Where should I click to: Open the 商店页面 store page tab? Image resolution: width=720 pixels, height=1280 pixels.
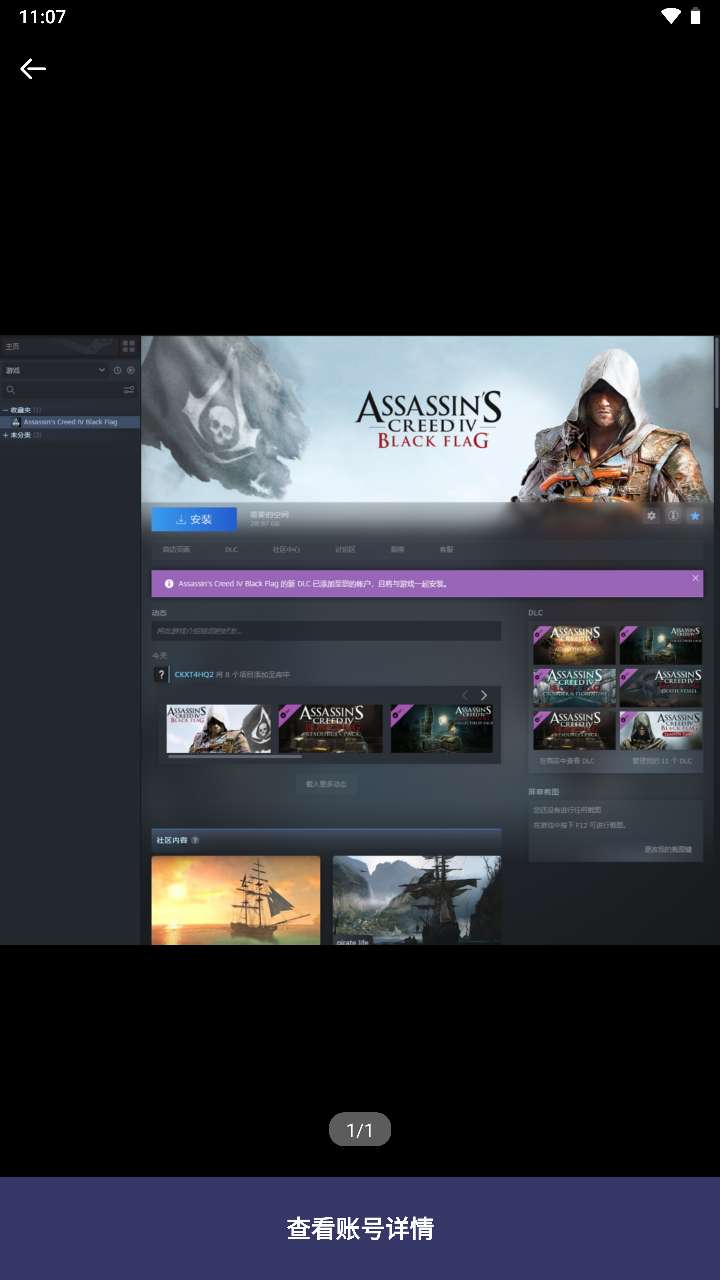(176, 550)
